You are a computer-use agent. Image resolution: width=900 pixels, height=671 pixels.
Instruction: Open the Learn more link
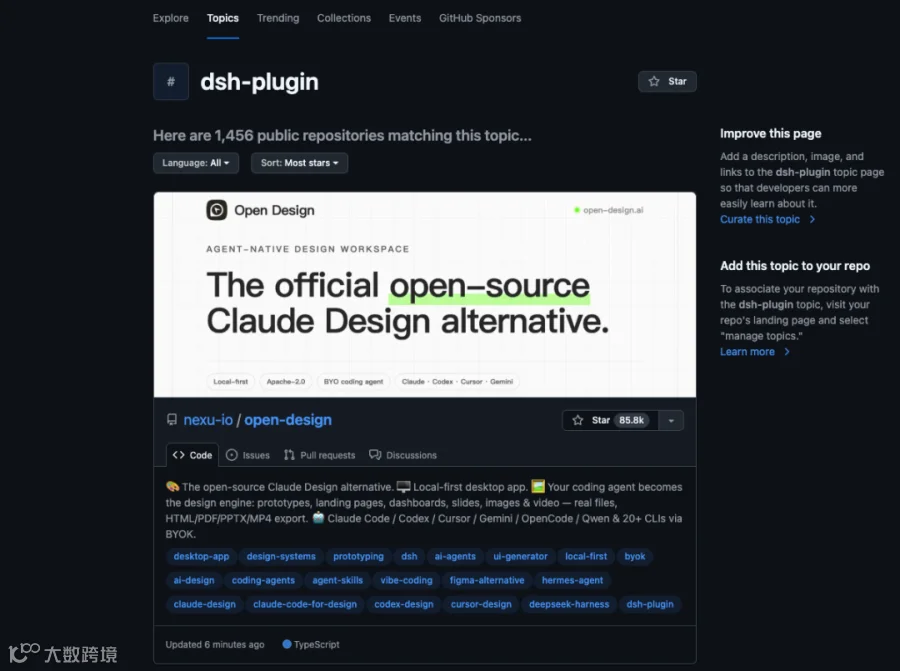(747, 352)
